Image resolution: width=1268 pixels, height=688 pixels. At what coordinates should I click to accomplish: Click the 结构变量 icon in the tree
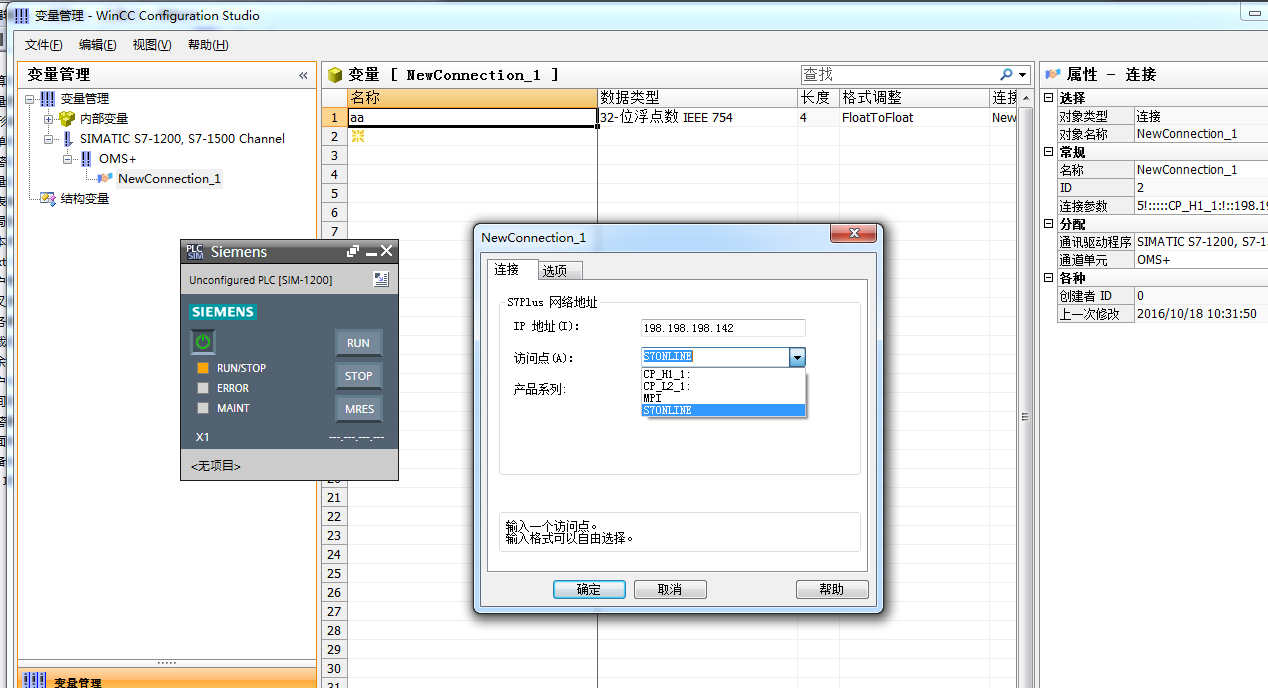(x=47, y=198)
